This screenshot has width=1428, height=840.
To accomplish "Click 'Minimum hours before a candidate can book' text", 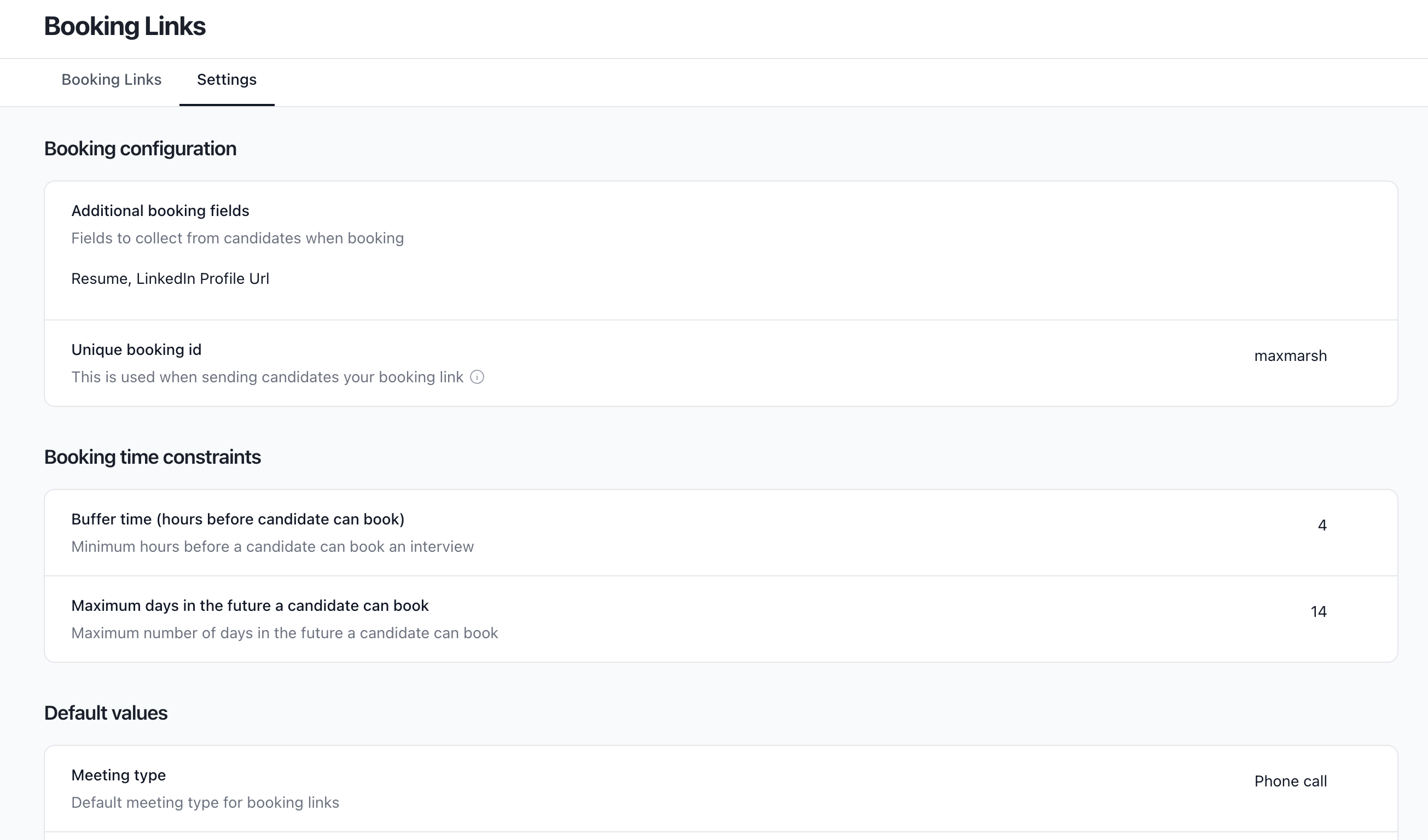I will pyautogui.click(x=272, y=547).
